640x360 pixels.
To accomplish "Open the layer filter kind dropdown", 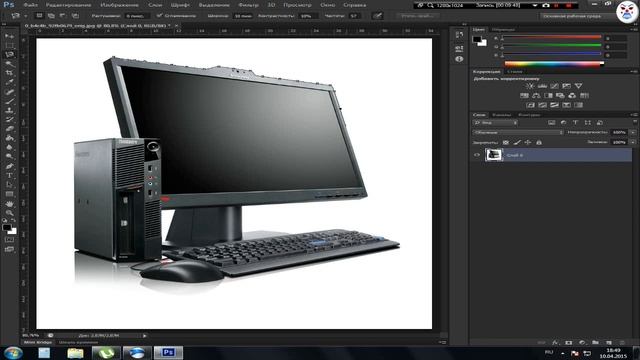I will click(496, 122).
